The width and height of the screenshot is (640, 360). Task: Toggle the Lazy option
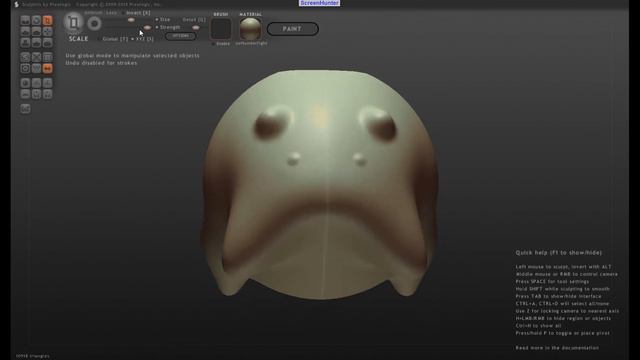tap(111, 13)
